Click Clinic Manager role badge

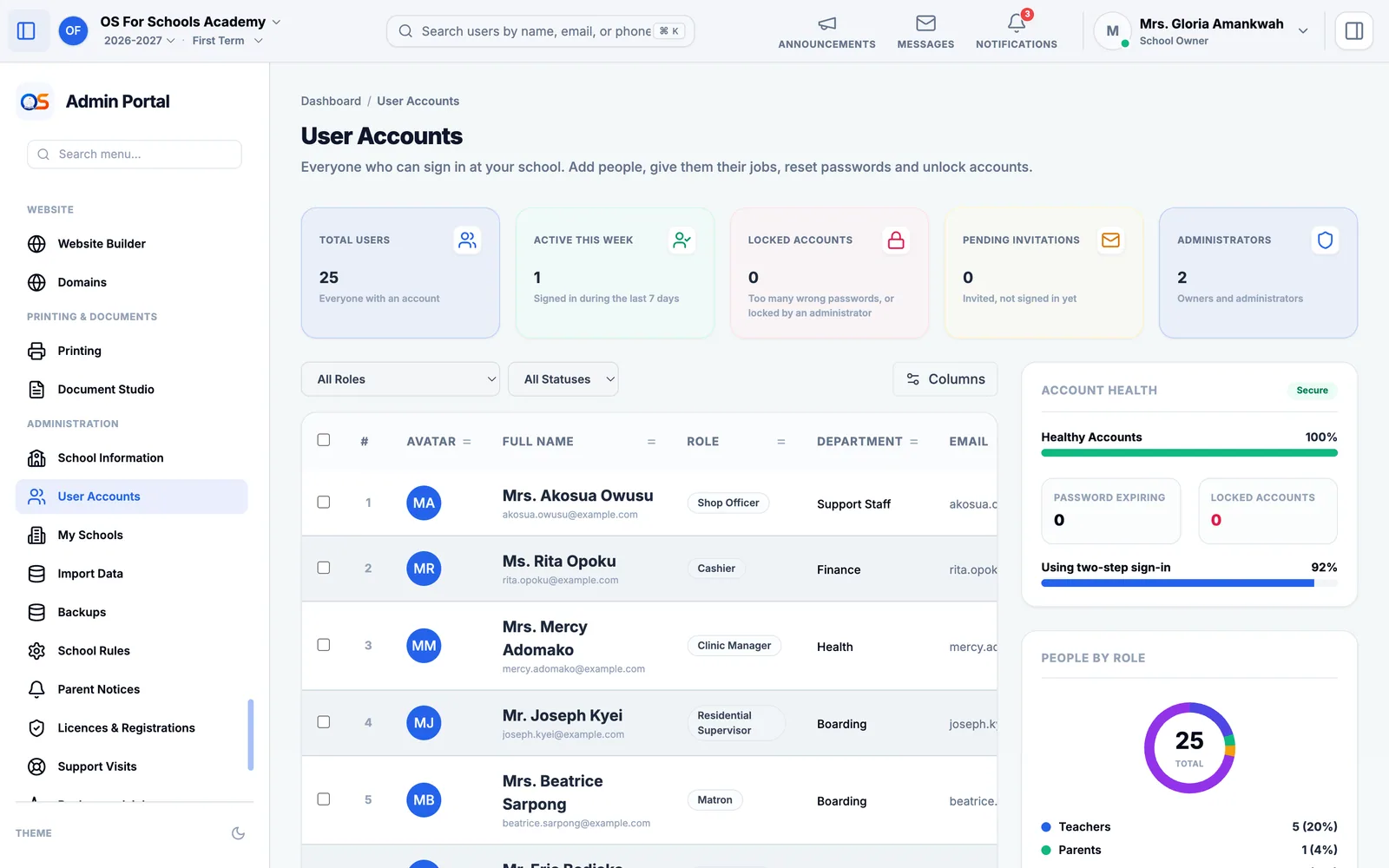pyautogui.click(x=734, y=646)
